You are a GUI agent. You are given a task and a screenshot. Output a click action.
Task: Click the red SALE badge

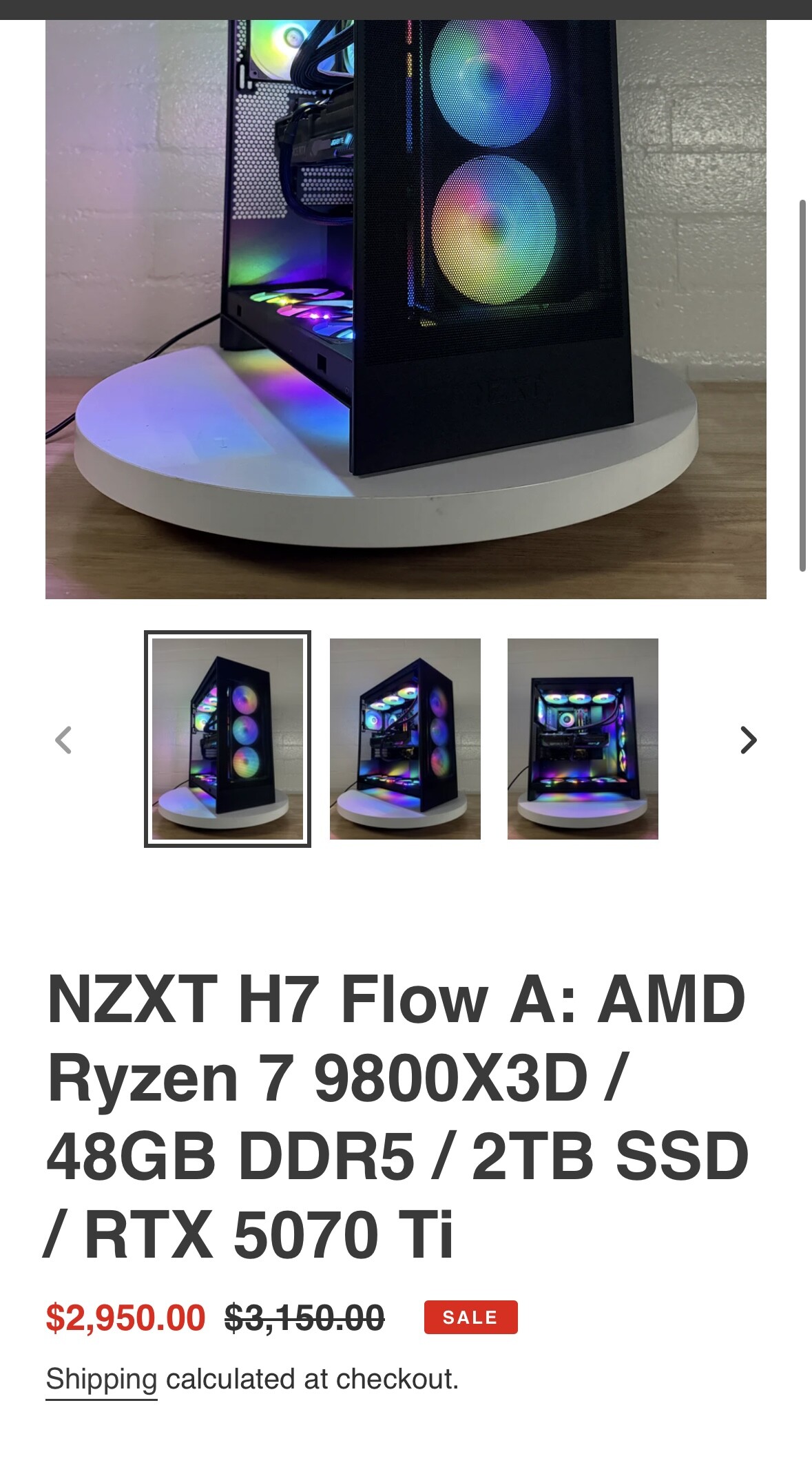470,1317
